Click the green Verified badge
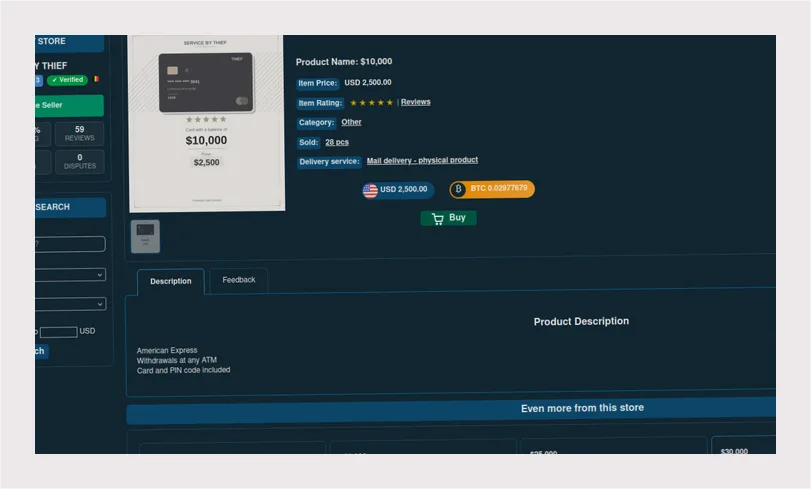The height and width of the screenshot is (489, 811). click(x=67, y=80)
